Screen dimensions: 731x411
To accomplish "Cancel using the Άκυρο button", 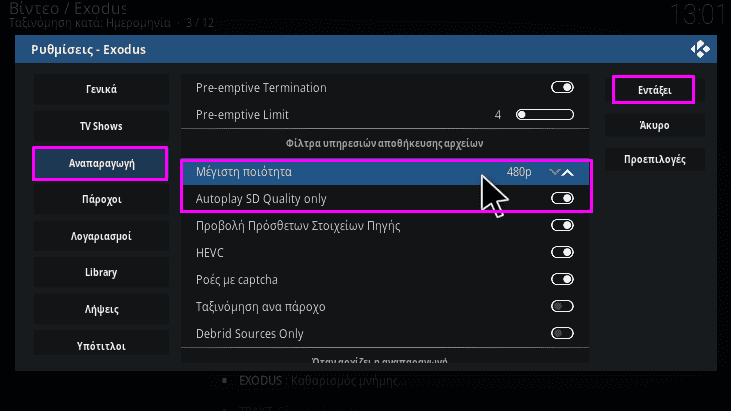I will click(654, 125).
